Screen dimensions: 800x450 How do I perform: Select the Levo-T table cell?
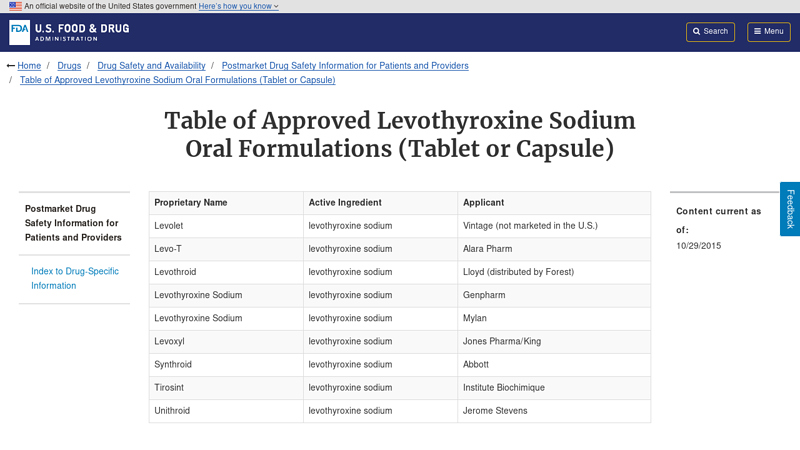[x=226, y=249]
